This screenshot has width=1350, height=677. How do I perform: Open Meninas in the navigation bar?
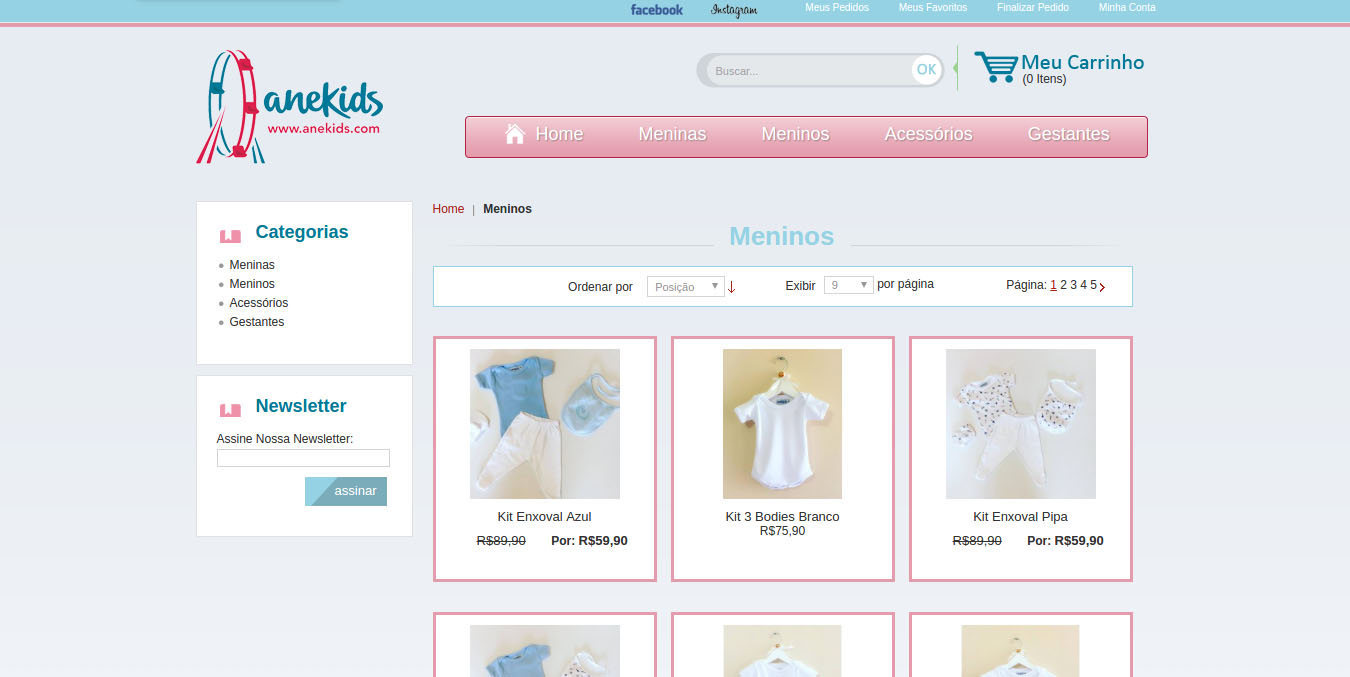[x=672, y=134]
